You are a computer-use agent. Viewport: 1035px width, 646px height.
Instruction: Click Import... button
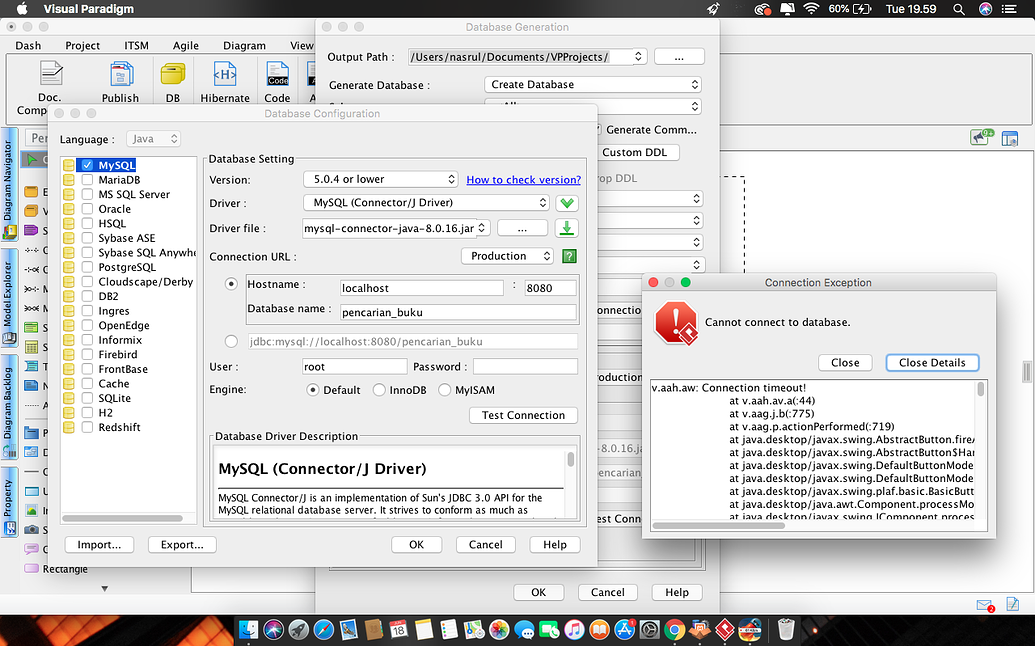coord(99,544)
